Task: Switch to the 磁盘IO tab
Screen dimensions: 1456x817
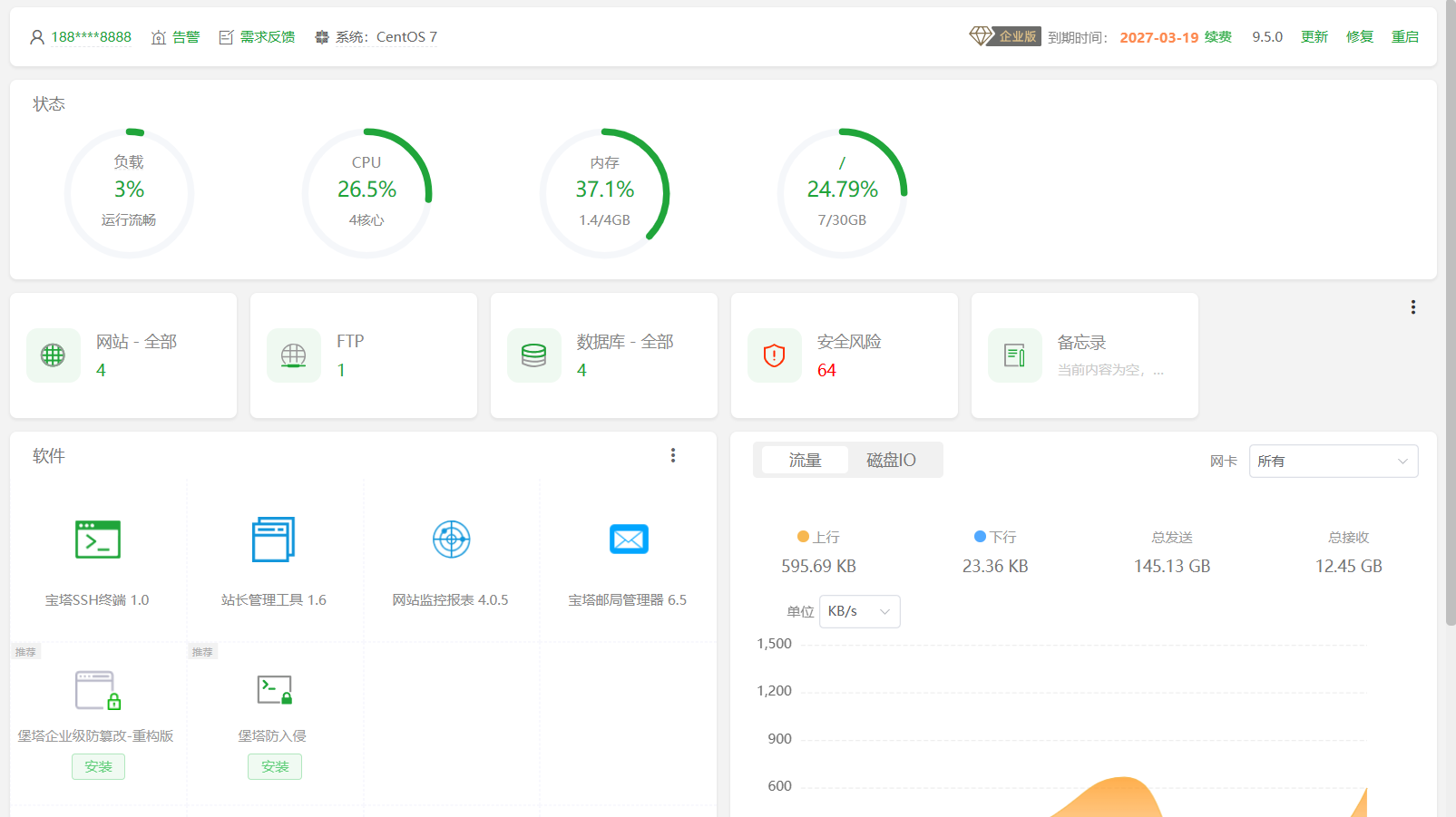Action: tap(891, 460)
